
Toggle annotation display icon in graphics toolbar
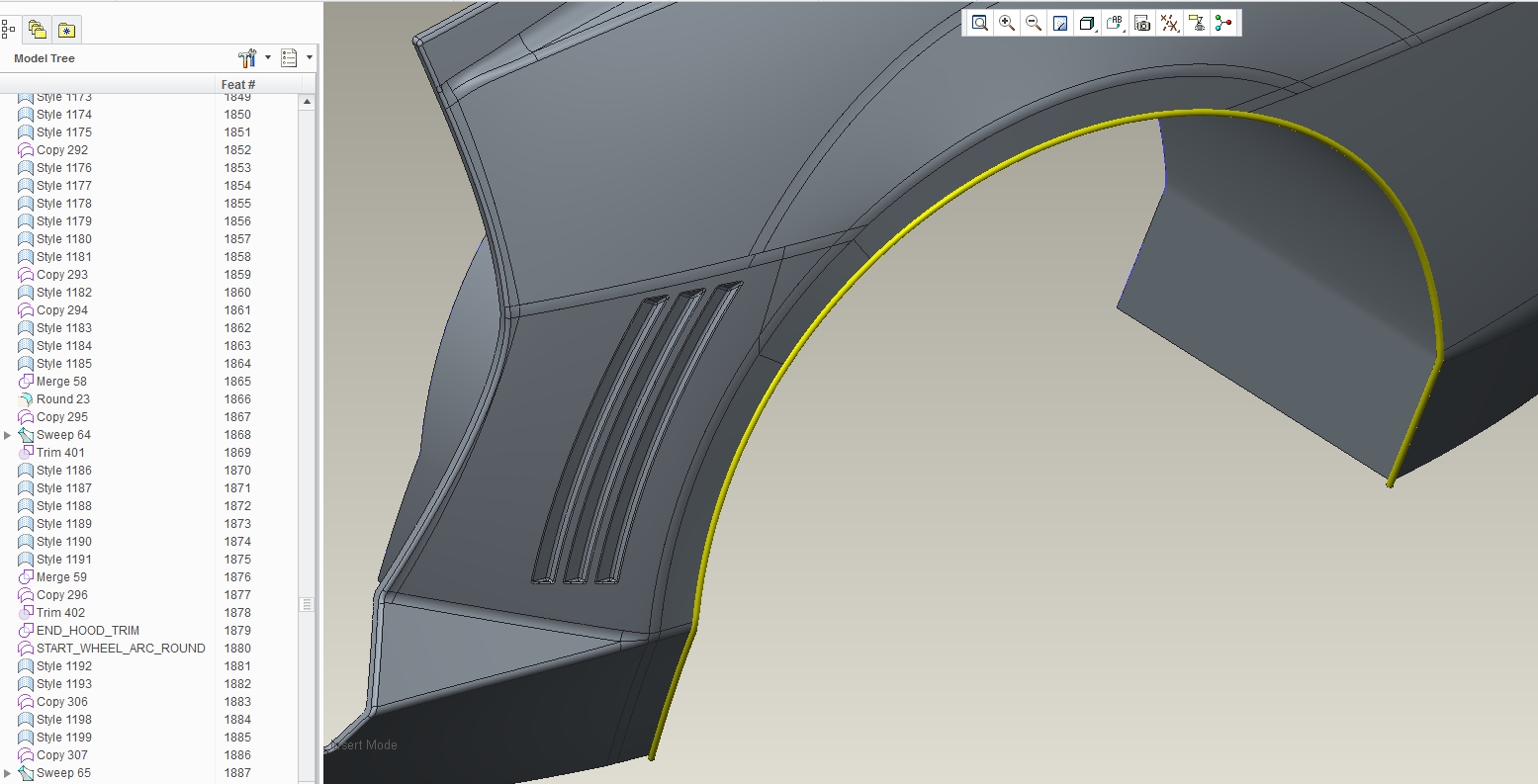(1197, 23)
